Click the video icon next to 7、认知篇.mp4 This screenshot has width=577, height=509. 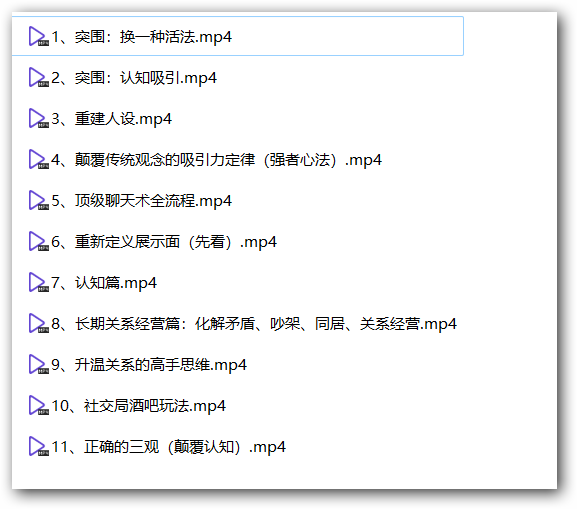39,283
